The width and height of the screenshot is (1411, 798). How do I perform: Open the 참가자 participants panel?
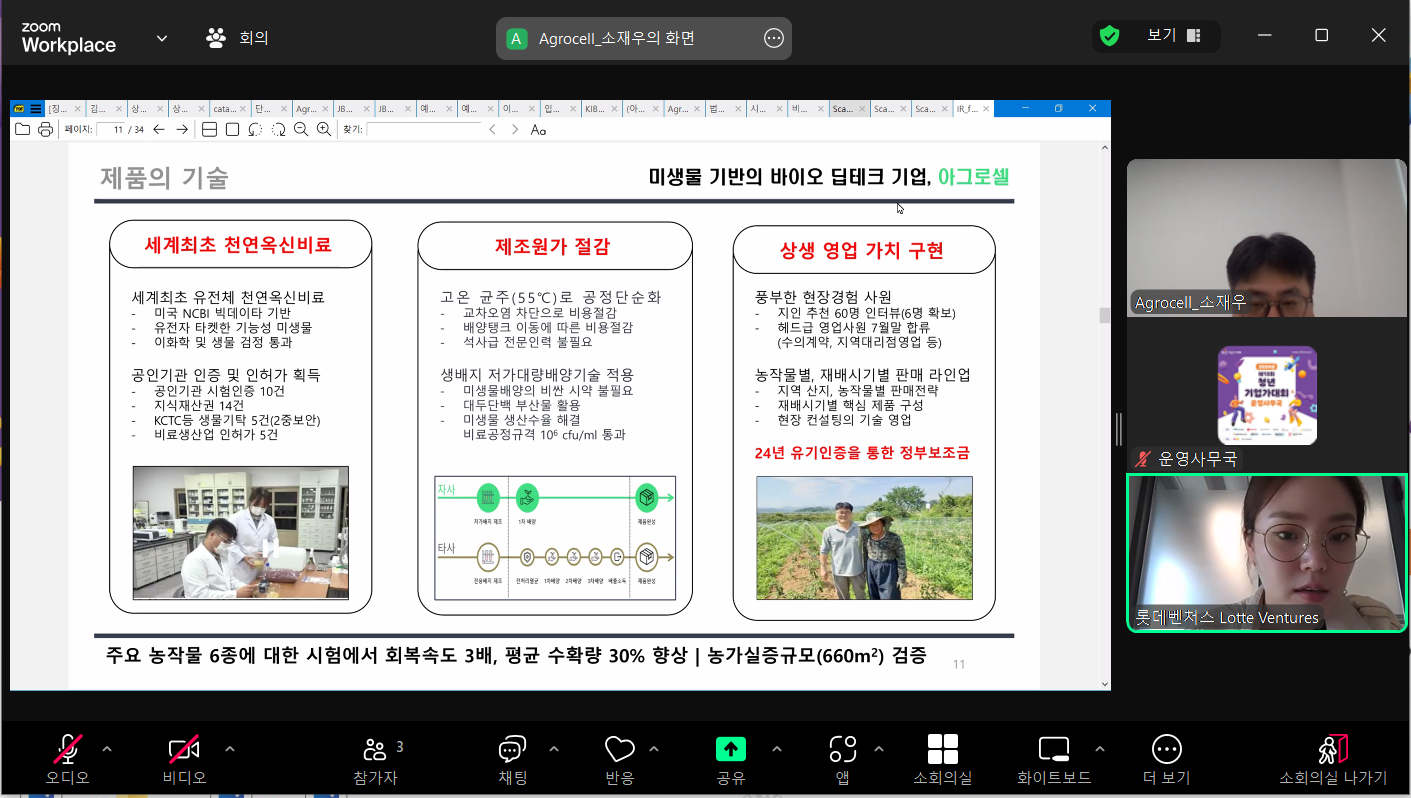click(375, 760)
